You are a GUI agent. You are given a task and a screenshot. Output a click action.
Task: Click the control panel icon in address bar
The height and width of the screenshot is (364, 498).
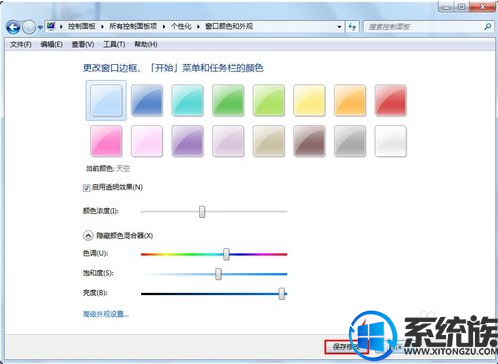[51, 26]
